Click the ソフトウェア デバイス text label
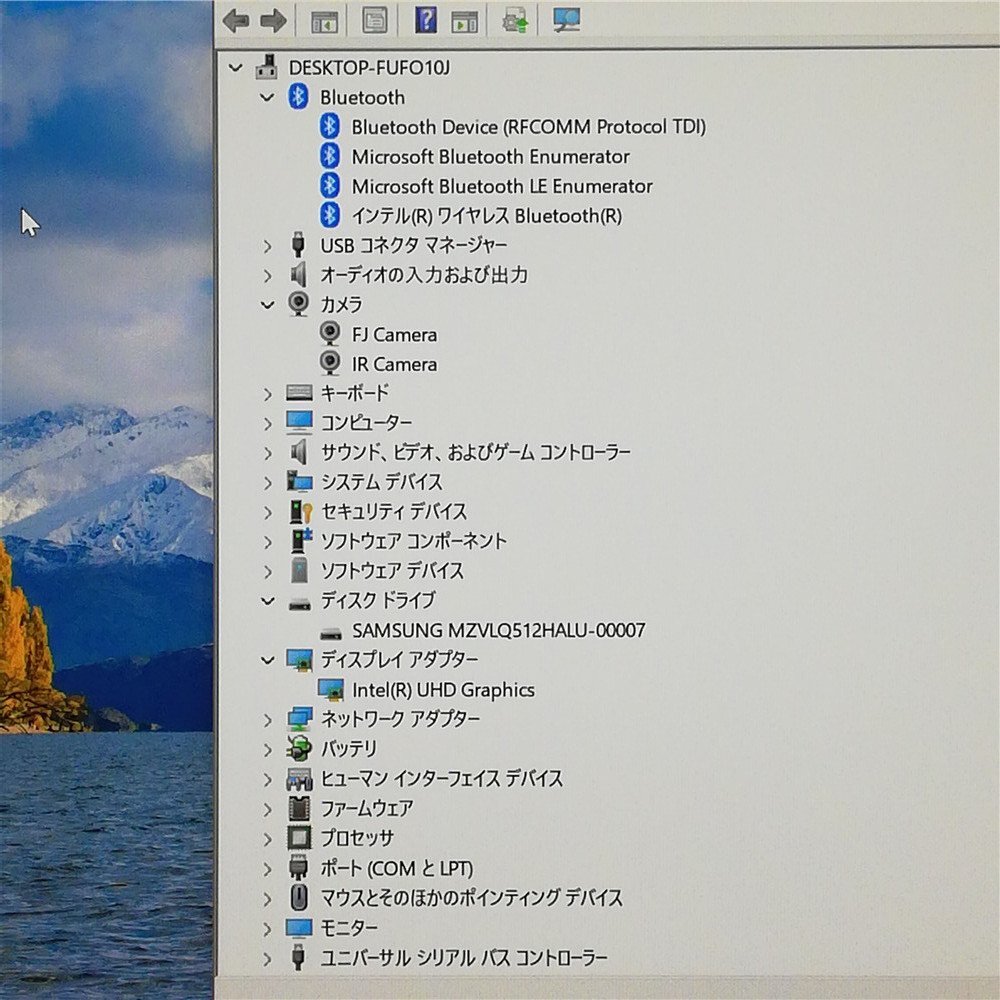Image resolution: width=1000 pixels, height=1000 pixels. 392,570
